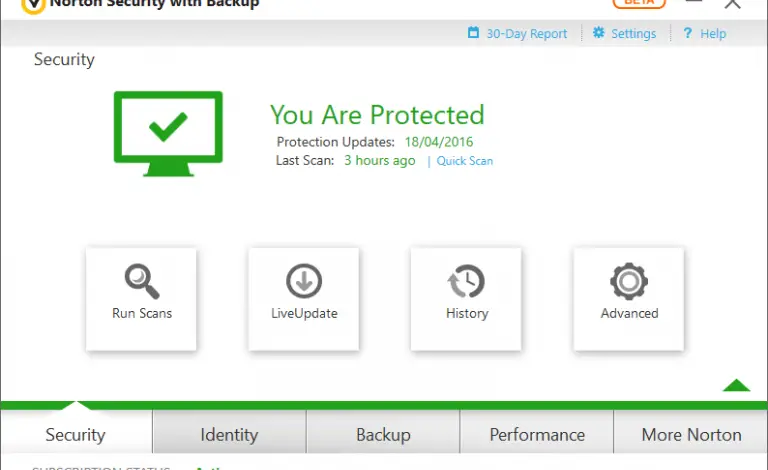Open the Advanced tile
Screen dimensions: 768x470
pyautogui.click(x=629, y=299)
